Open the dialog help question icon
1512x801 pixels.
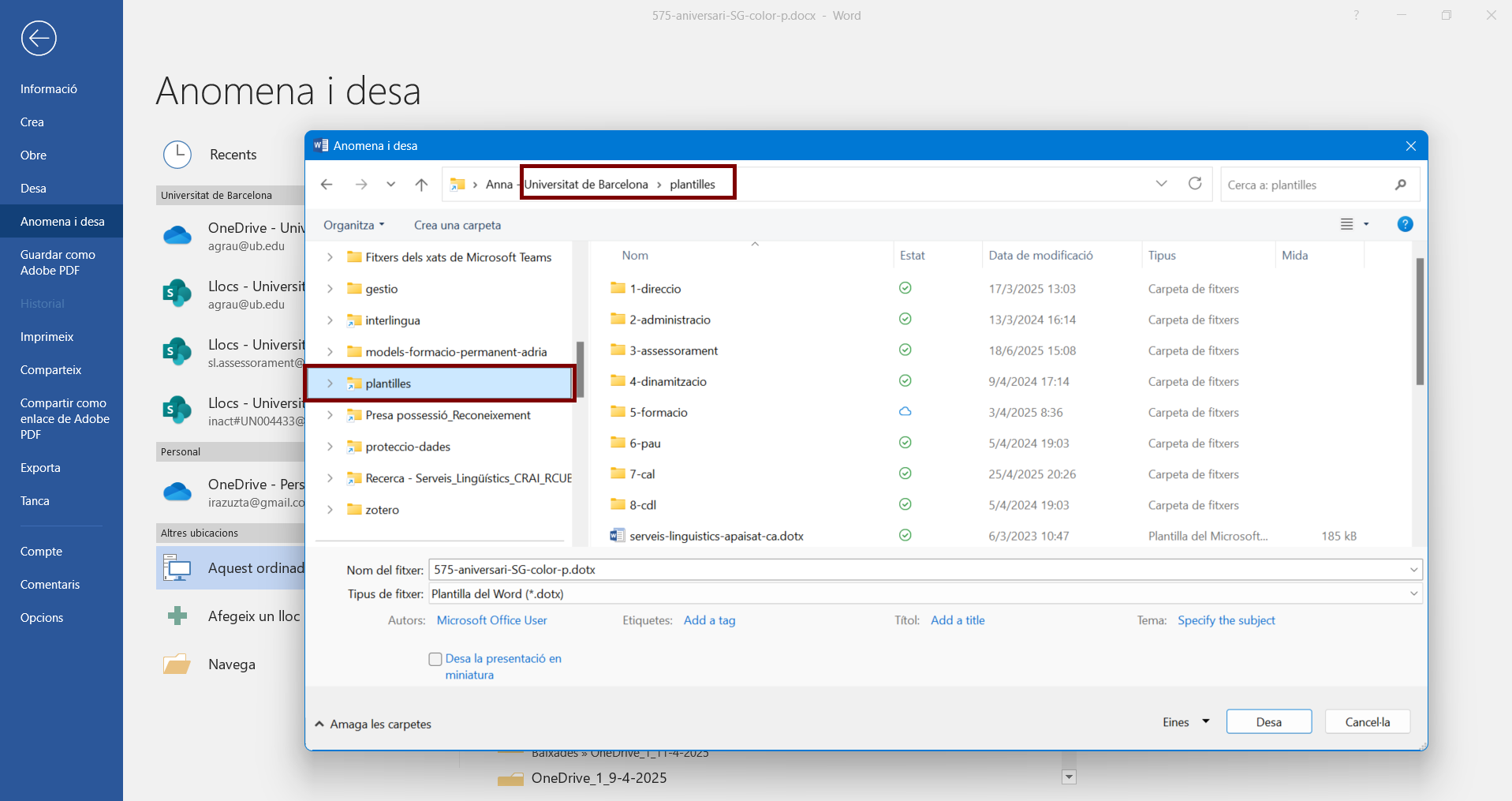coord(1405,225)
